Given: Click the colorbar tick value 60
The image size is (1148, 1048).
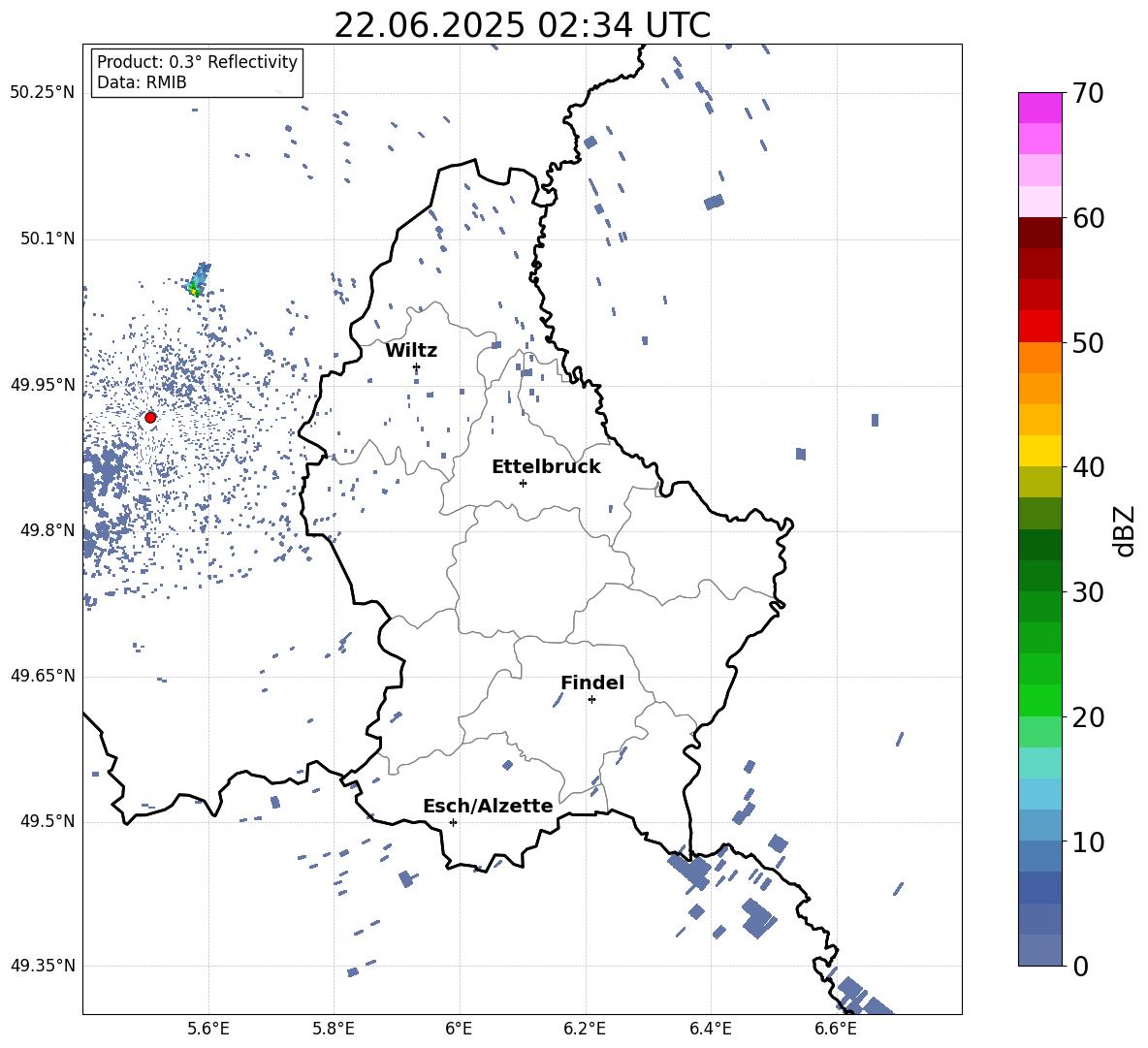Looking at the screenshot, I should (x=1088, y=217).
